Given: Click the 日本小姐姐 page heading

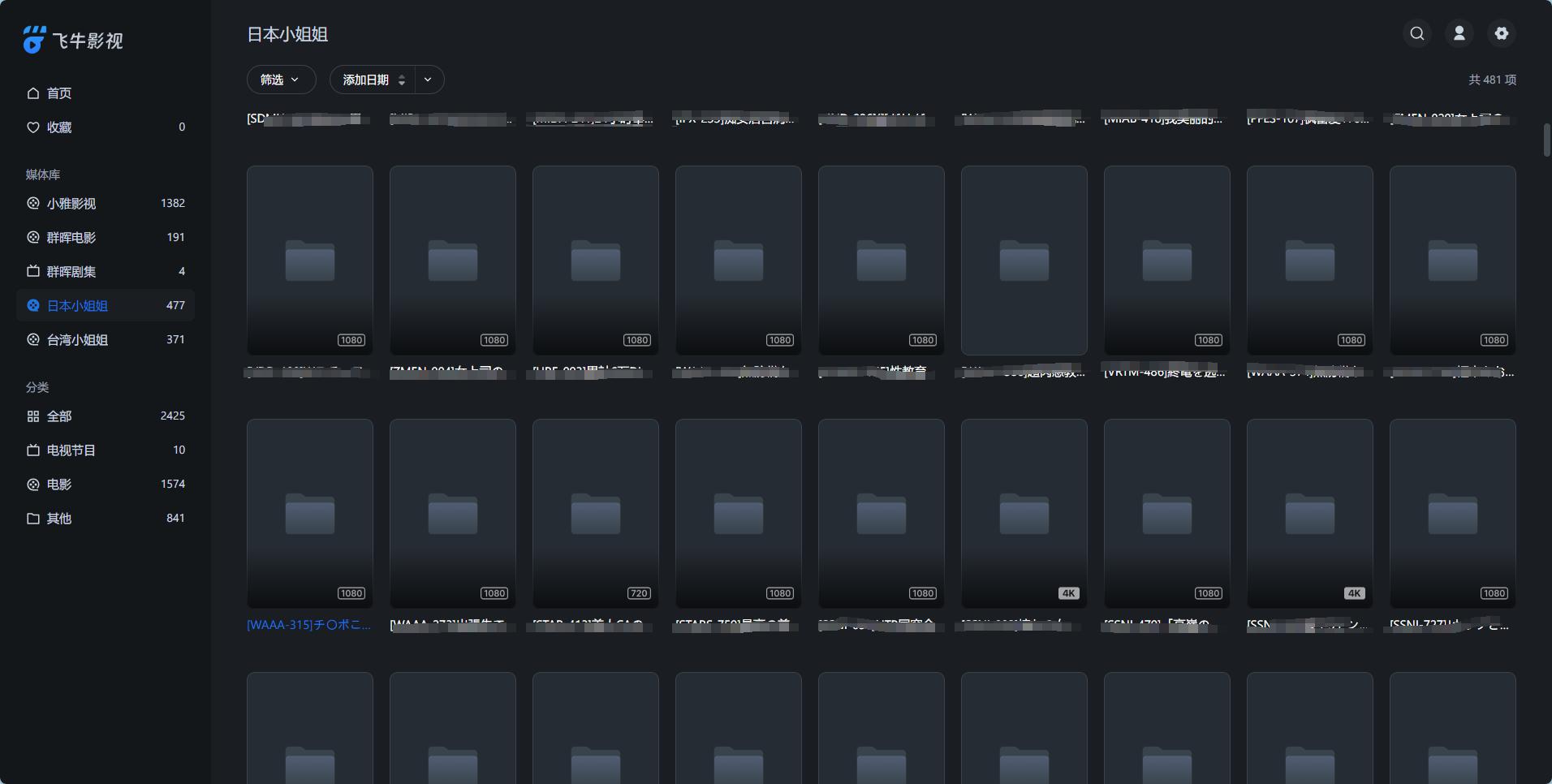Looking at the screenshot, I should point(287,34).
